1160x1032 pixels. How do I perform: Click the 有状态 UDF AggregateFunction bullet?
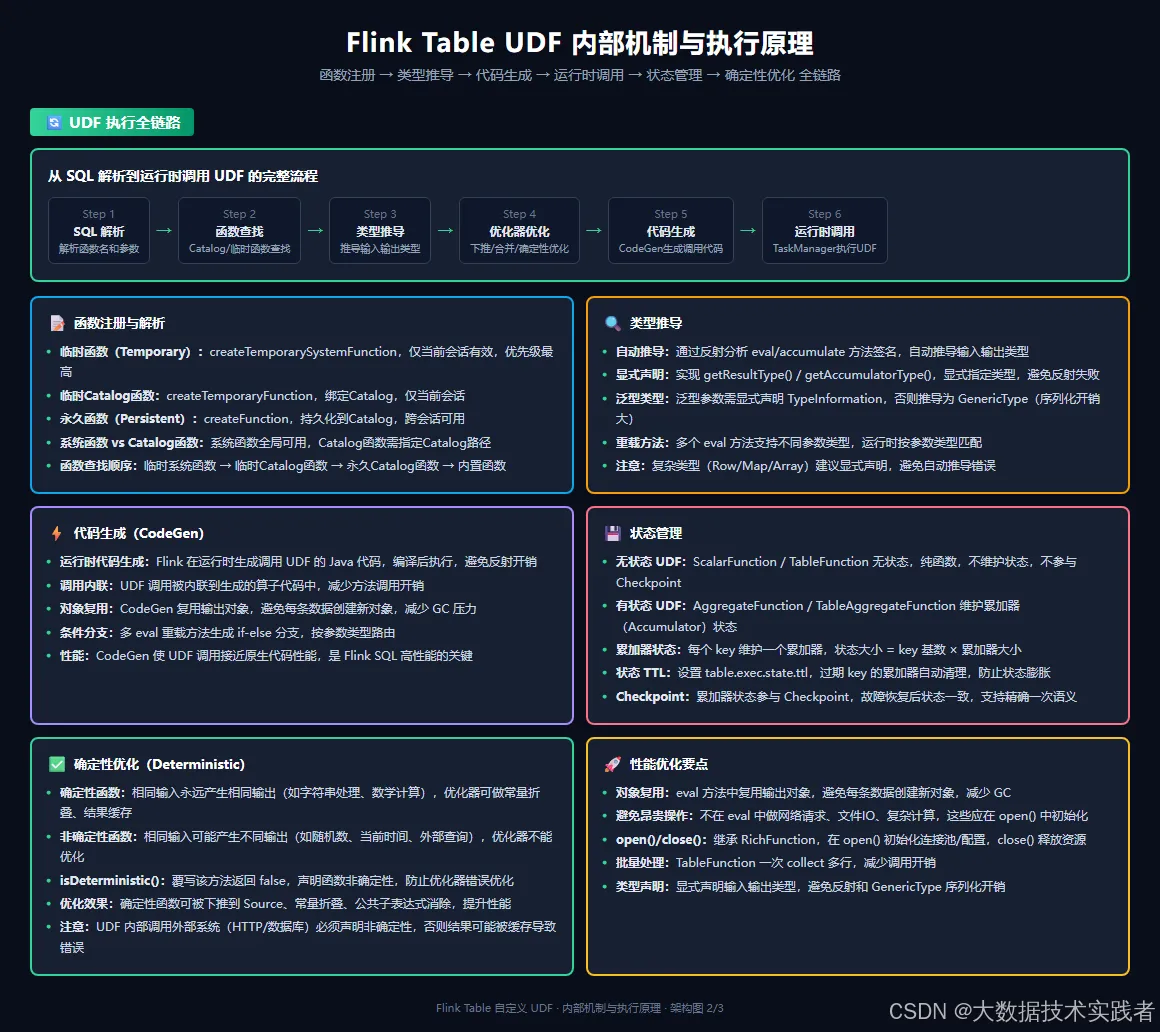pos(817,616)
